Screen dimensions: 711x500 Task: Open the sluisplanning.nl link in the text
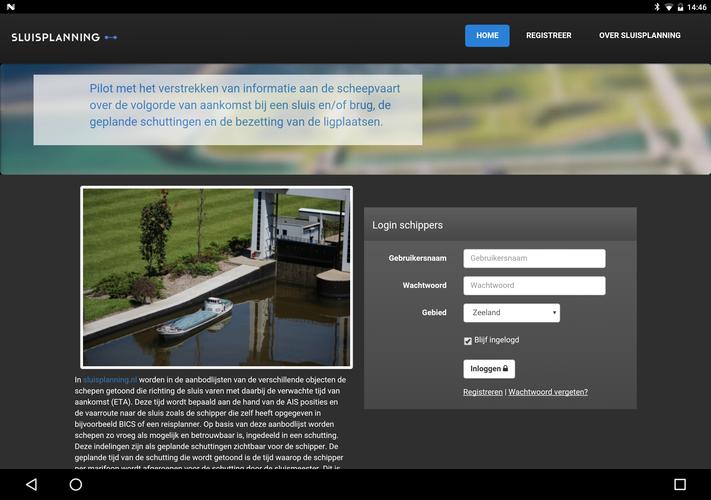111,380
